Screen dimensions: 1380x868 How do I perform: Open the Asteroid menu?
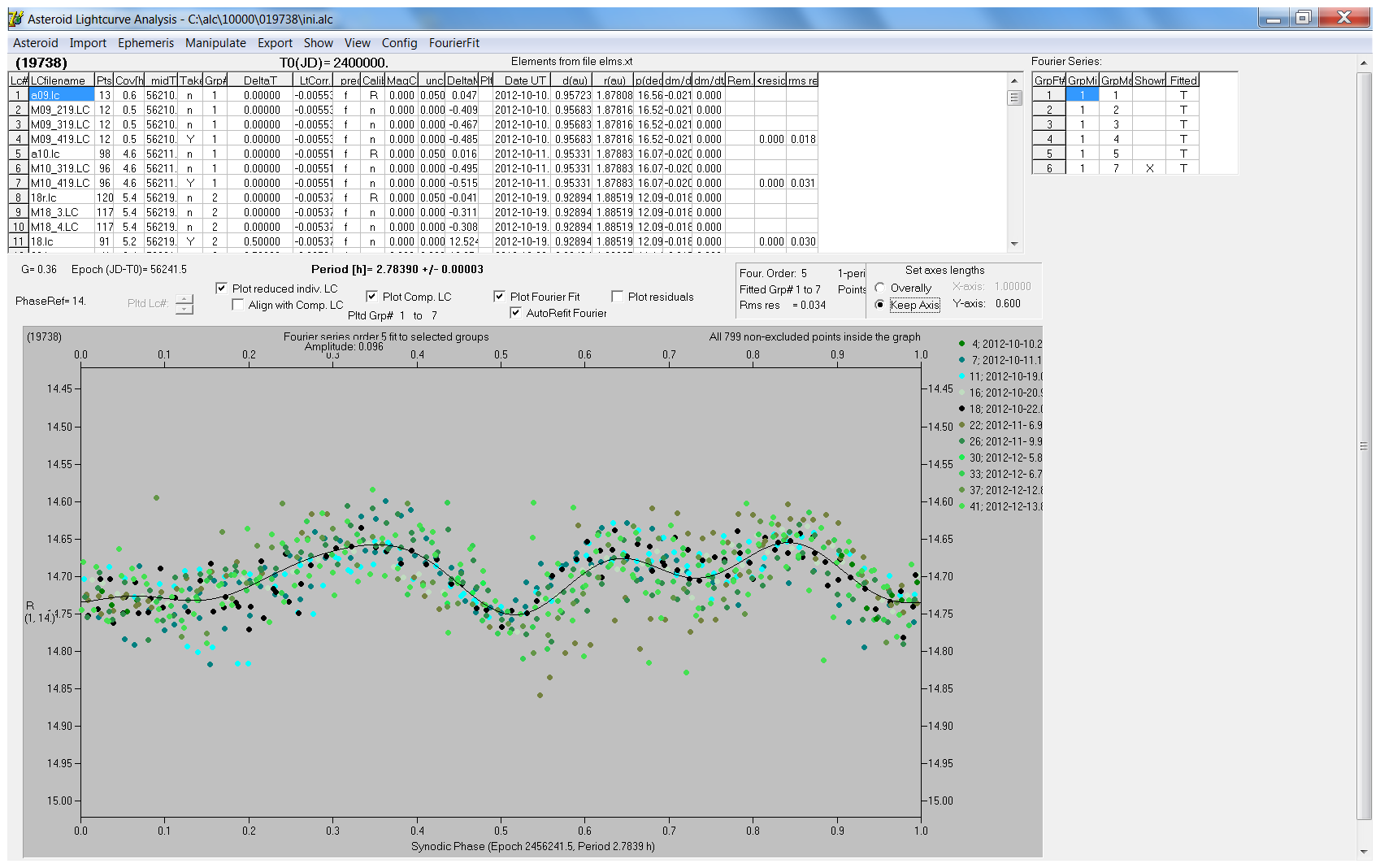[x=36, y=43]
